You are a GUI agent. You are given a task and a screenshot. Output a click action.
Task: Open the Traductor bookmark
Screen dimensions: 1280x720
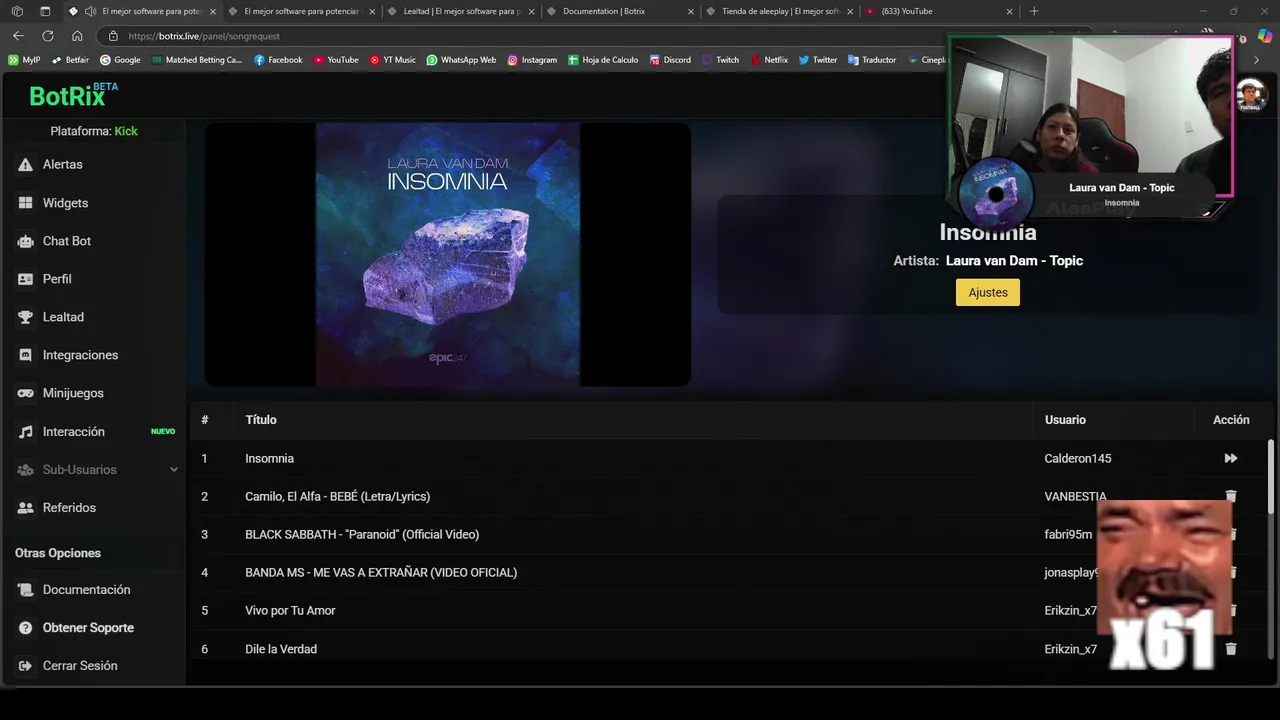coord(872,60)
